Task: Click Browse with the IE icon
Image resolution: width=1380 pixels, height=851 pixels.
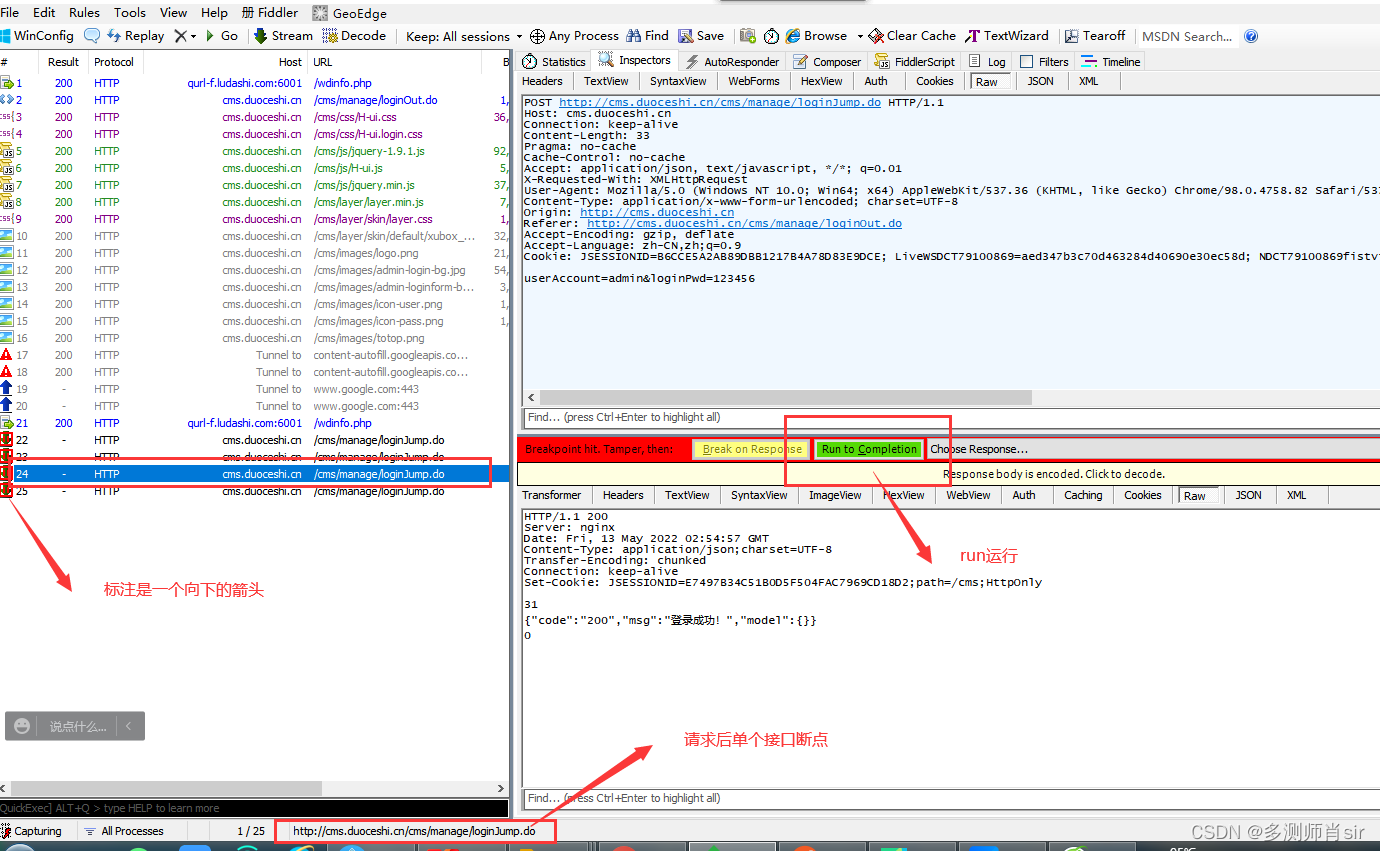Action: [815, 36]
